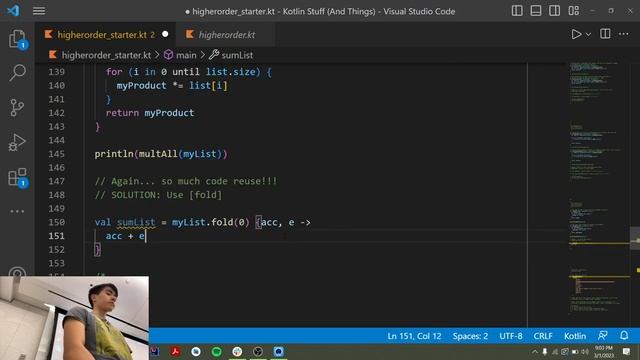The height and width of the screenshot is (360, 640).
Task: Click line number 150 in gutter
Action: pyautogui.click(x=56, y=222)
